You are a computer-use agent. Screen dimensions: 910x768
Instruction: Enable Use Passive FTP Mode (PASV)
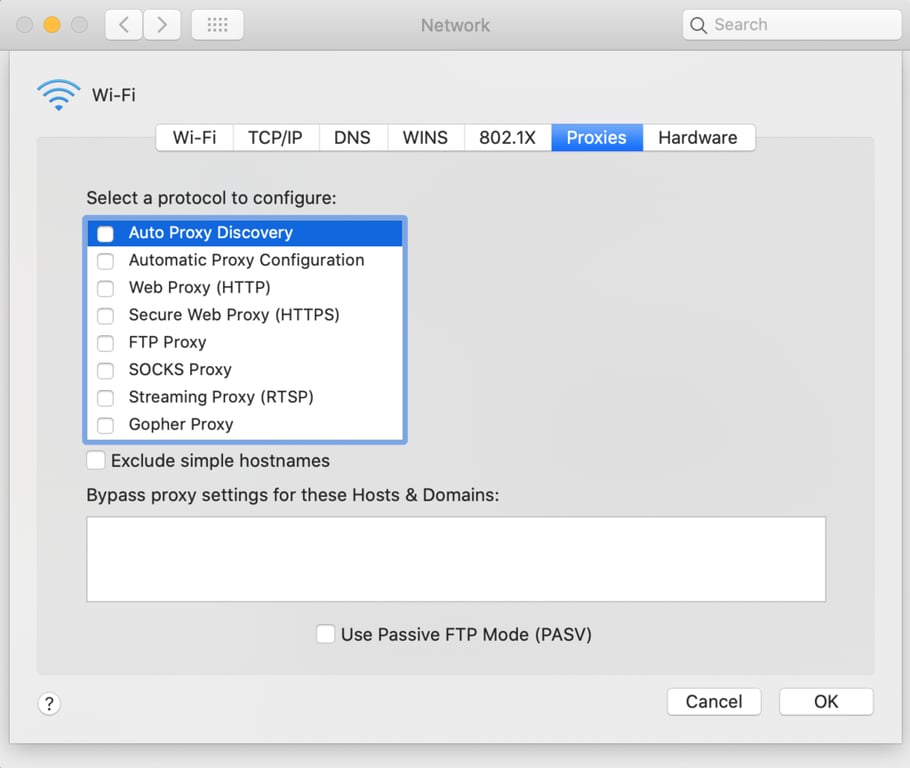click(325, 633)
